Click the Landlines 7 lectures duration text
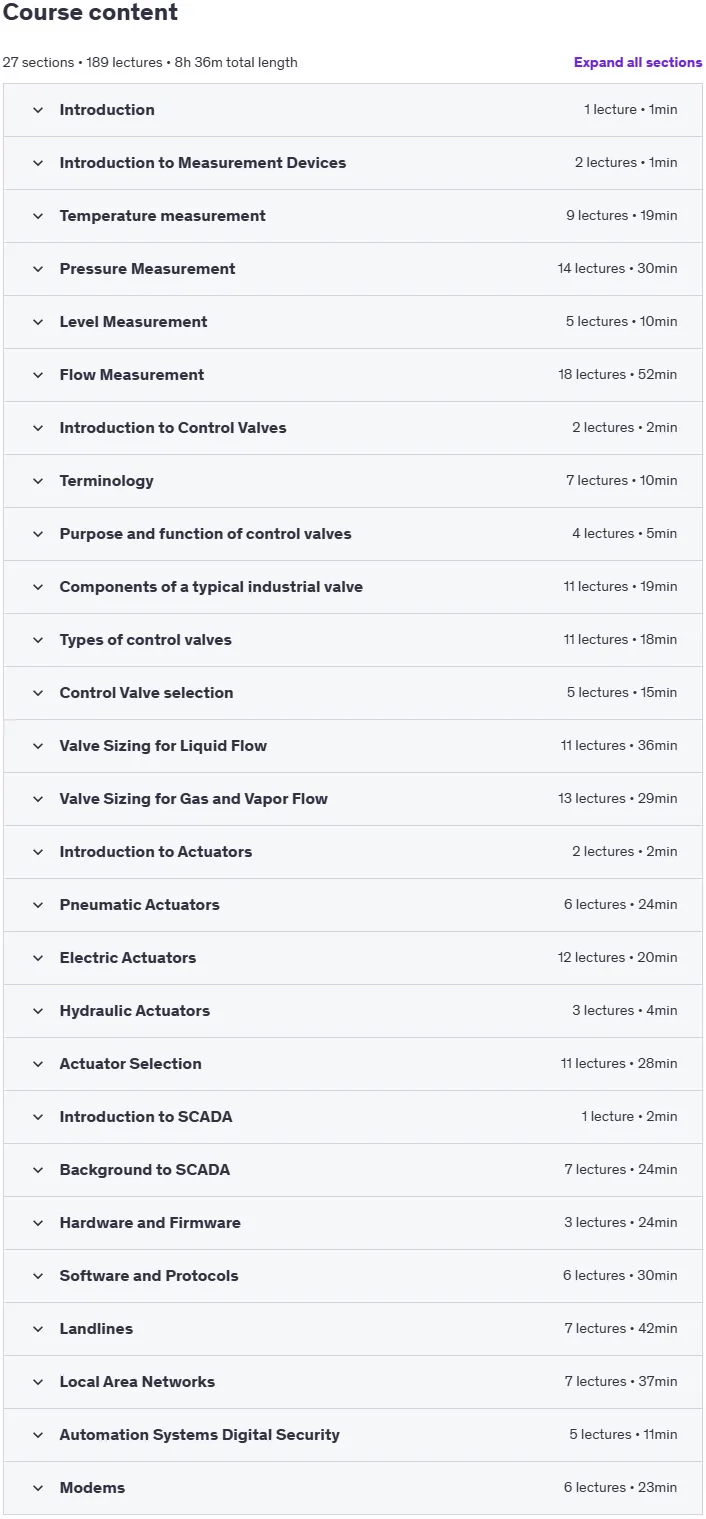This screenshot has height=1519, width=706. tap(621, 1329)
